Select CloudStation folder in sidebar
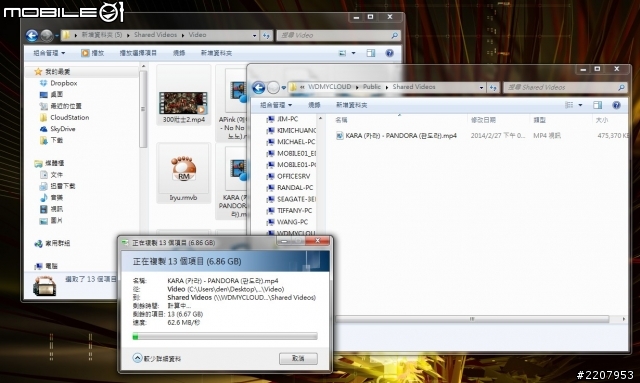Image resolution: width=640 pixels, height=383 pixels. (64, 117)
